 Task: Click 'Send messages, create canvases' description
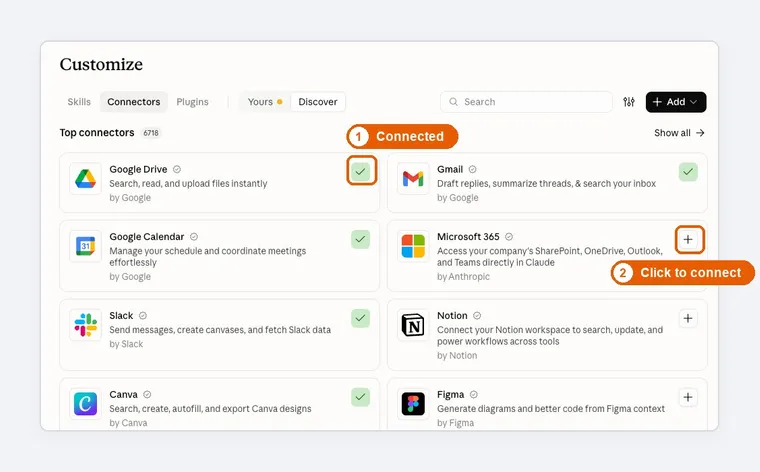220,330
